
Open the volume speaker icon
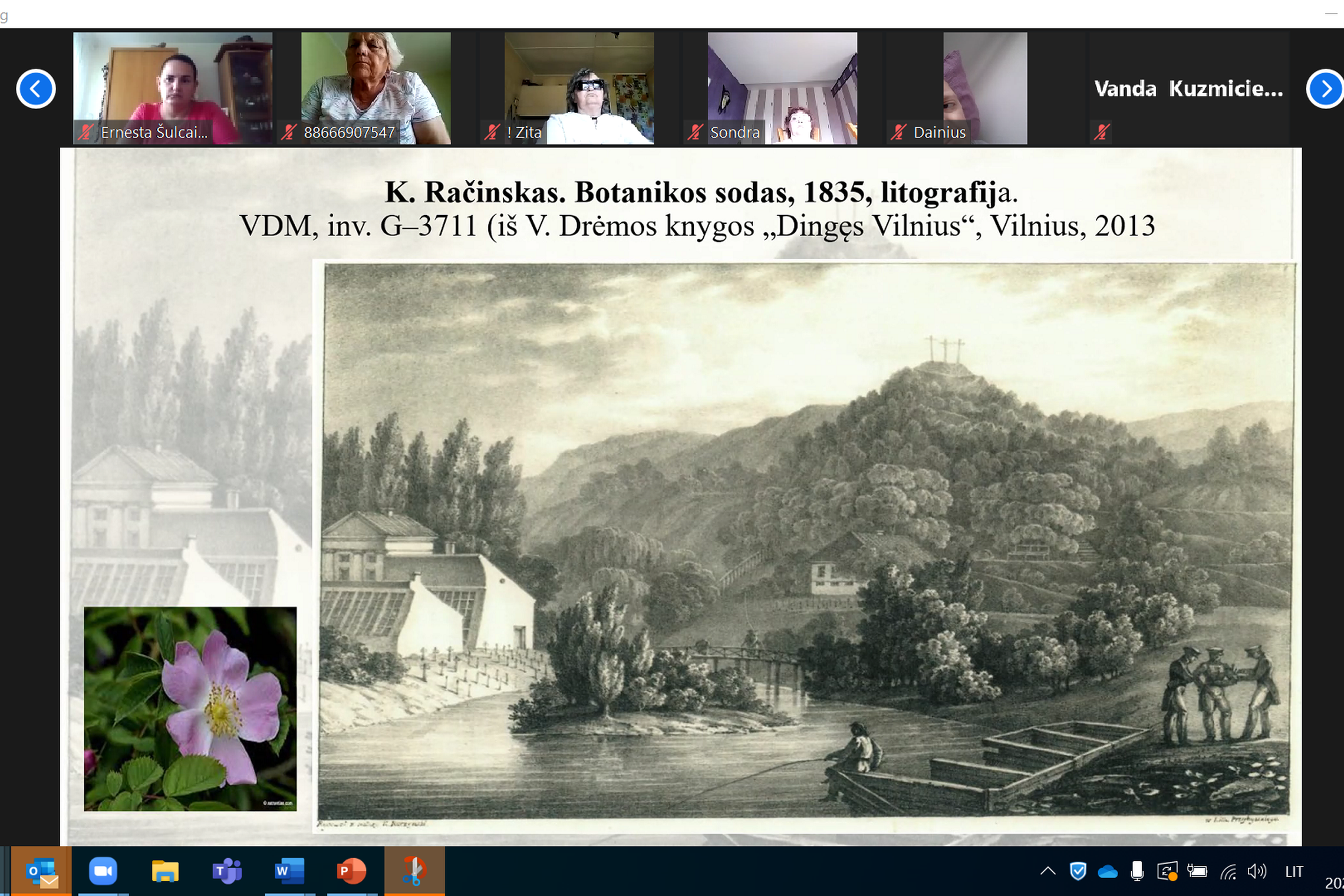(x=1257, y=871)
